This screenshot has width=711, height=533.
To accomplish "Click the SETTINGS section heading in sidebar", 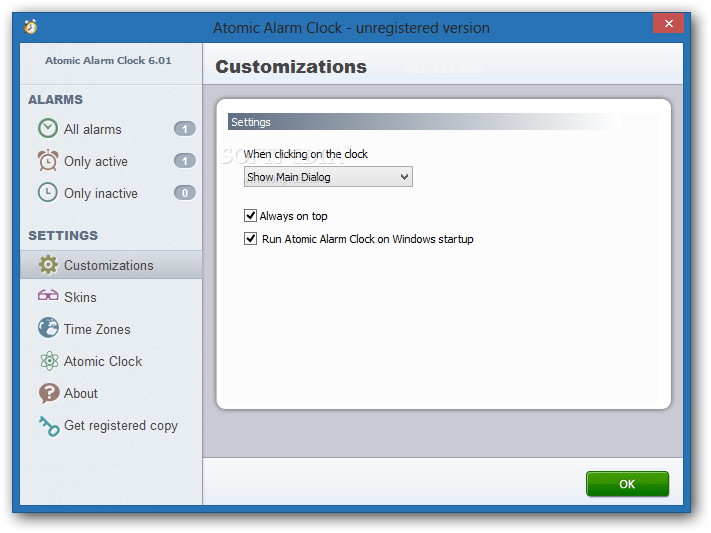I will tap(63, 235).
